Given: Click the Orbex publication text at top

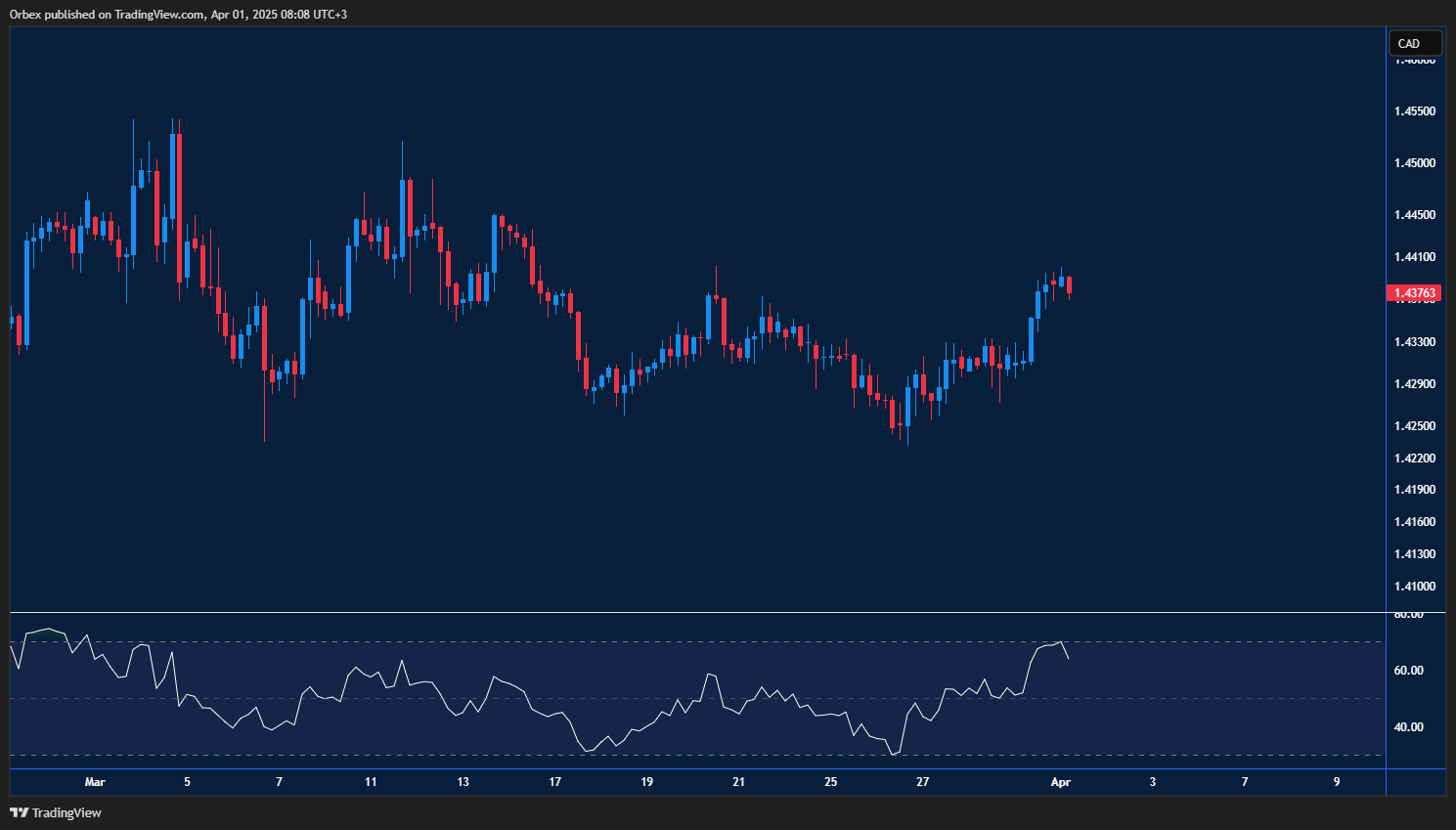Looking at the screenshot, I should tap(177, 14).
